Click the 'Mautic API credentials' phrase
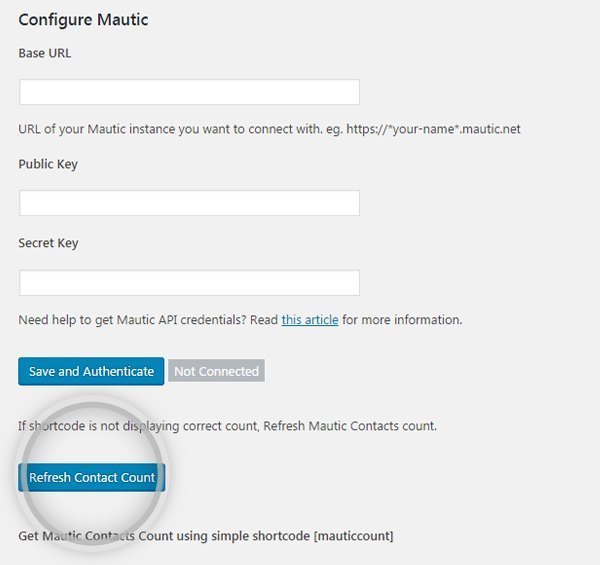The height and width of the screenshot is (565, 600). (179, 320)
